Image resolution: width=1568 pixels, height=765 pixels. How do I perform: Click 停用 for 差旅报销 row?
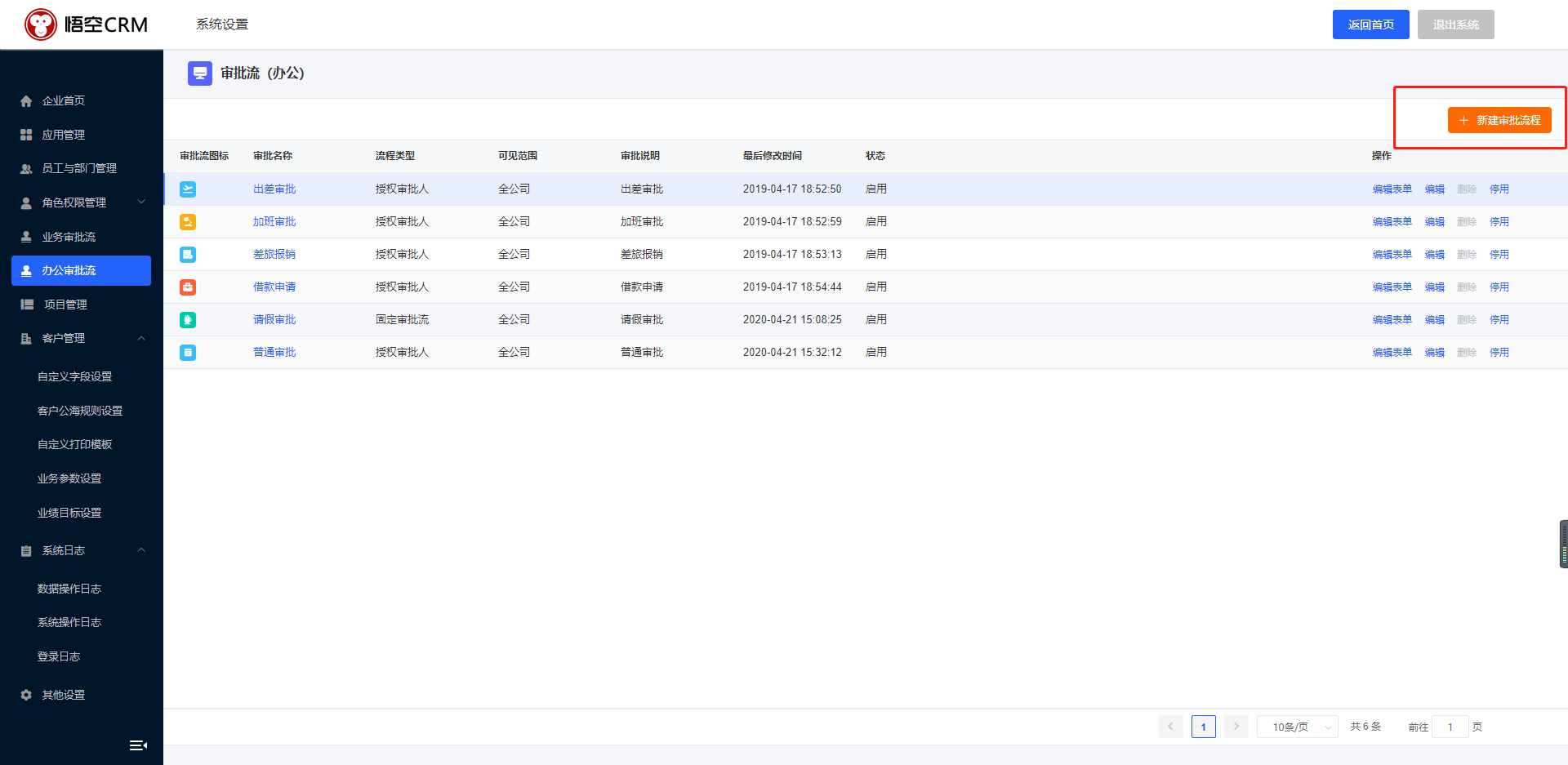[1499, 255]
